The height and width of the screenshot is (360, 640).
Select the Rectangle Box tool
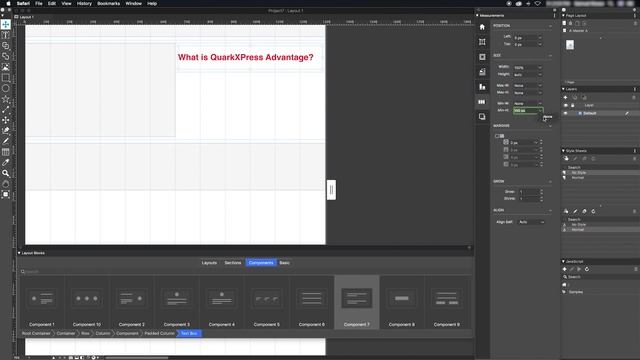6,78
